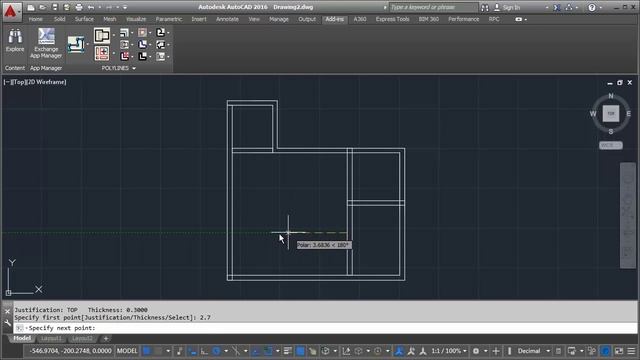
Task: Switch to the Home ribbon tab
Action: 36,19
